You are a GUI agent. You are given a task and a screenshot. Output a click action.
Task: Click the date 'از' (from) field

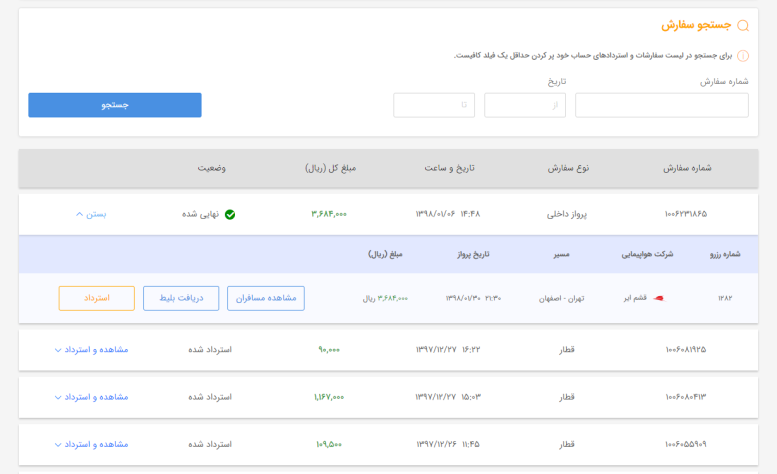tap(525, 105)
